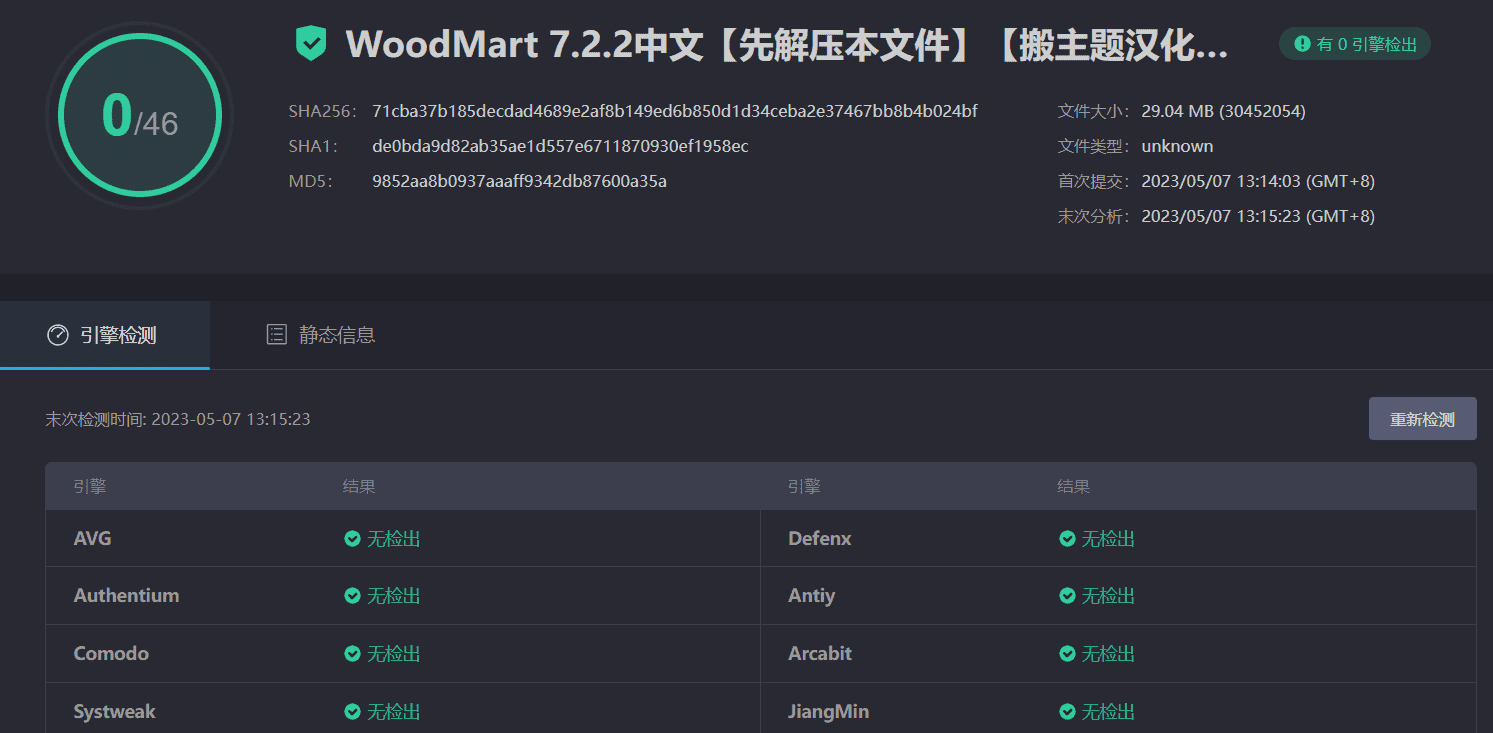
Task: Click the 首次提交 time 13:14:03
Action: point(1258,181)
